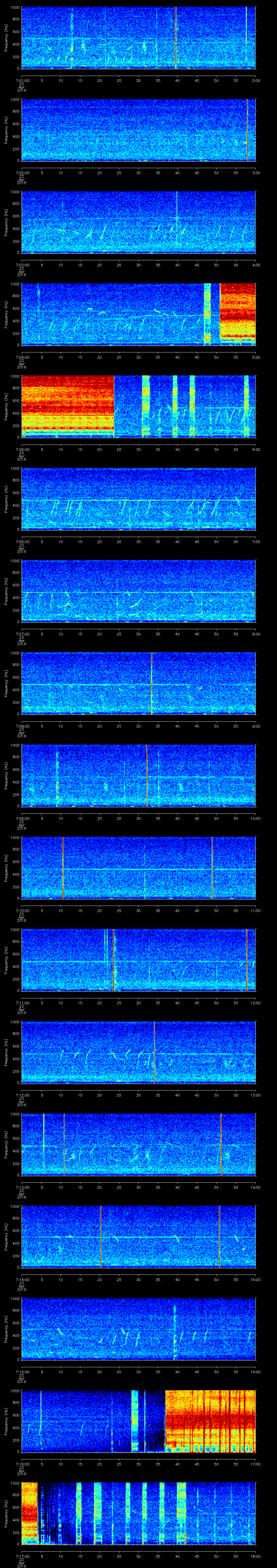Click the red vertical line in the 7:08:00 panel
277x1568 pixels.
(151, 683)
